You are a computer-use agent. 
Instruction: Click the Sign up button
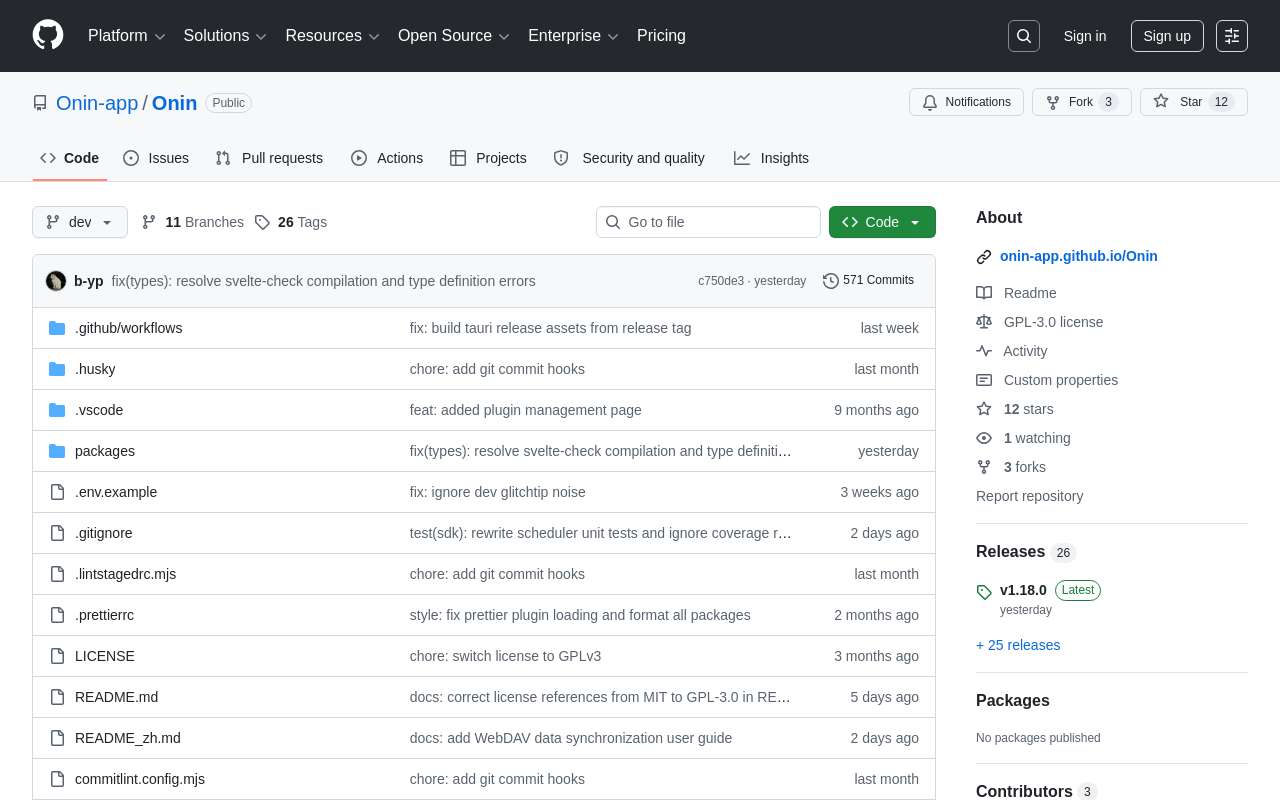(1167, 36)
